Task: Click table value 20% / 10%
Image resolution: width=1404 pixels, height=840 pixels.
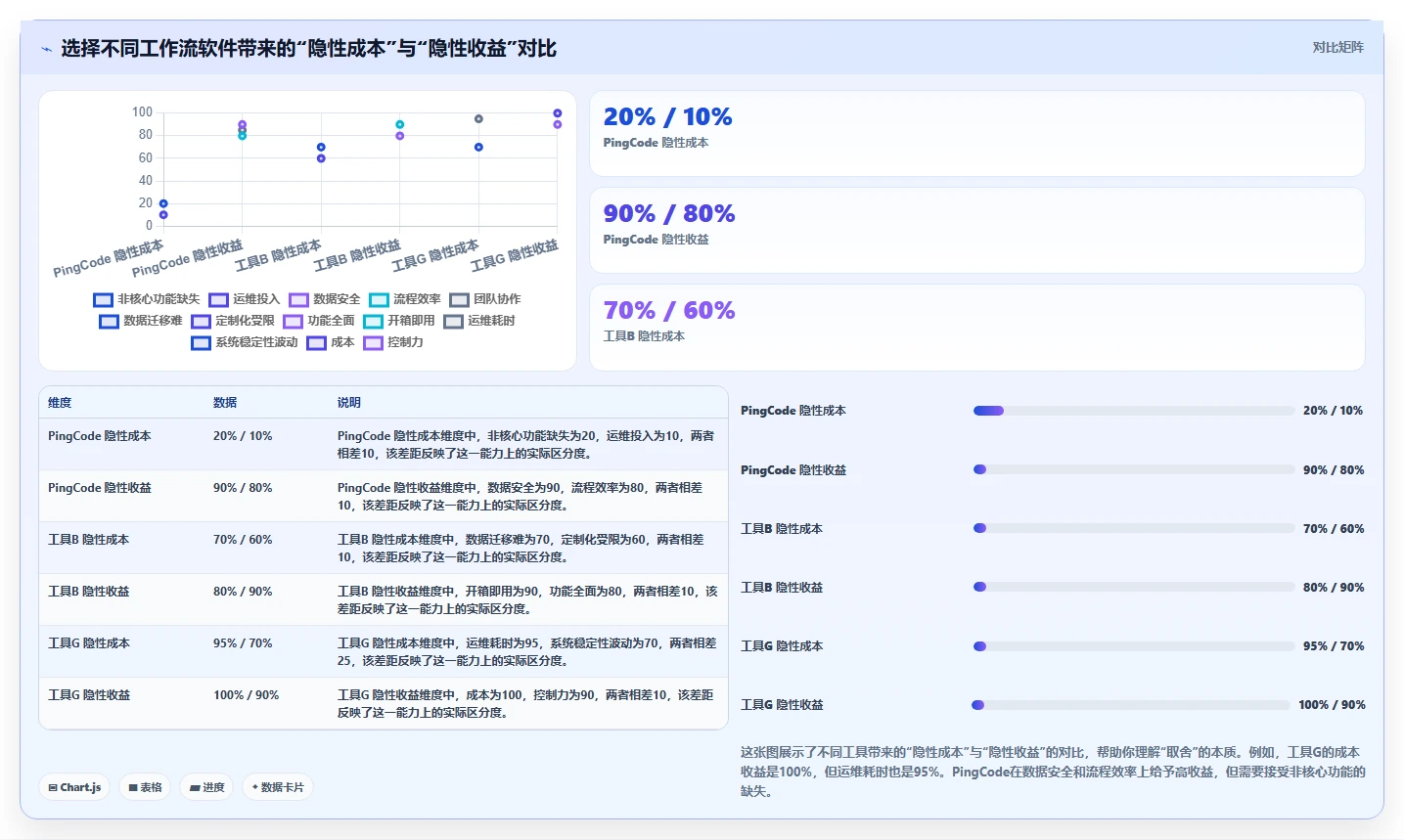Action: (x=243, y=436)
